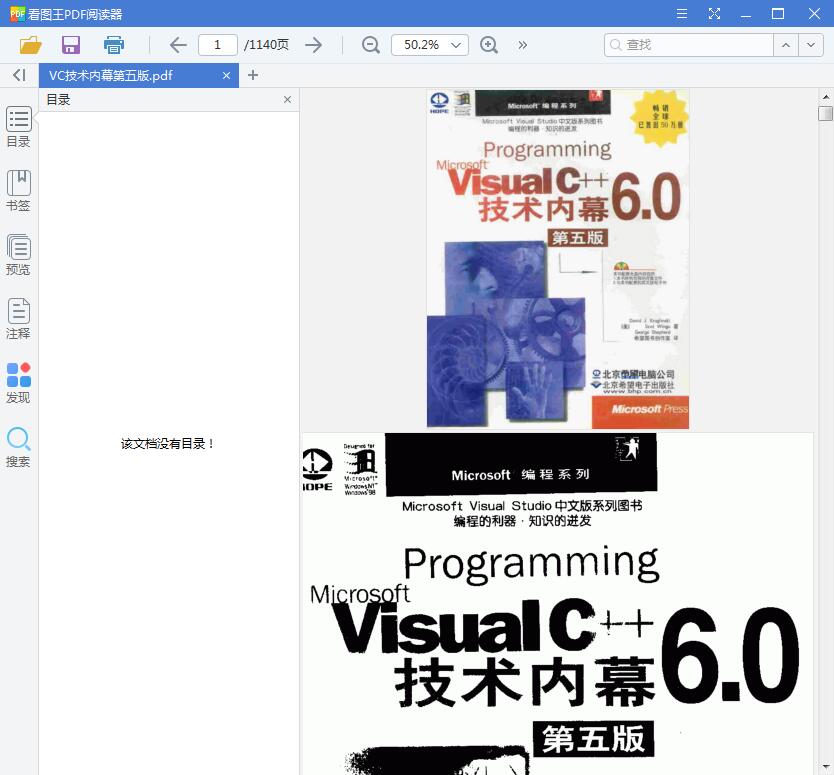Open a file with the folder icon
This screenshot has height=775, width=834.
(x=30, y=45)
